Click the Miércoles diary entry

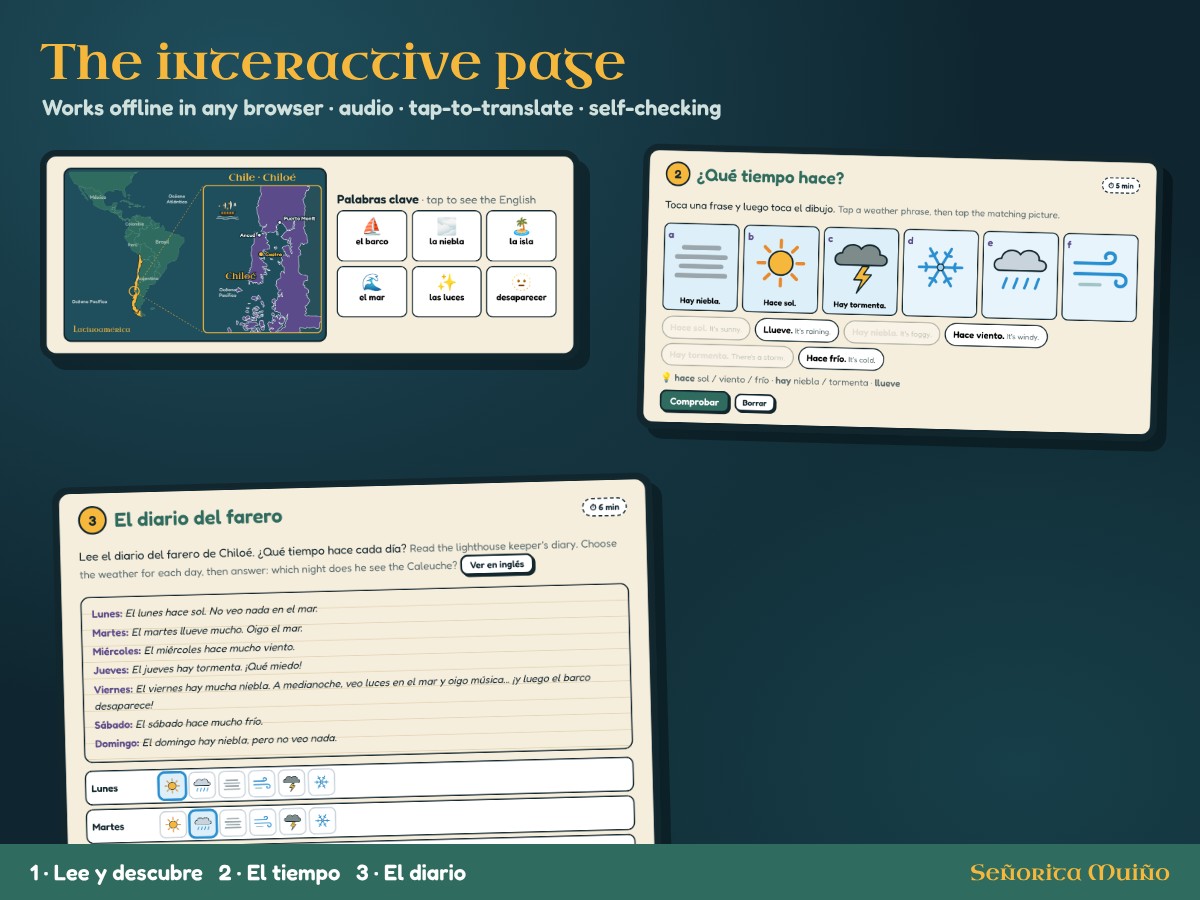pos(194,650)
